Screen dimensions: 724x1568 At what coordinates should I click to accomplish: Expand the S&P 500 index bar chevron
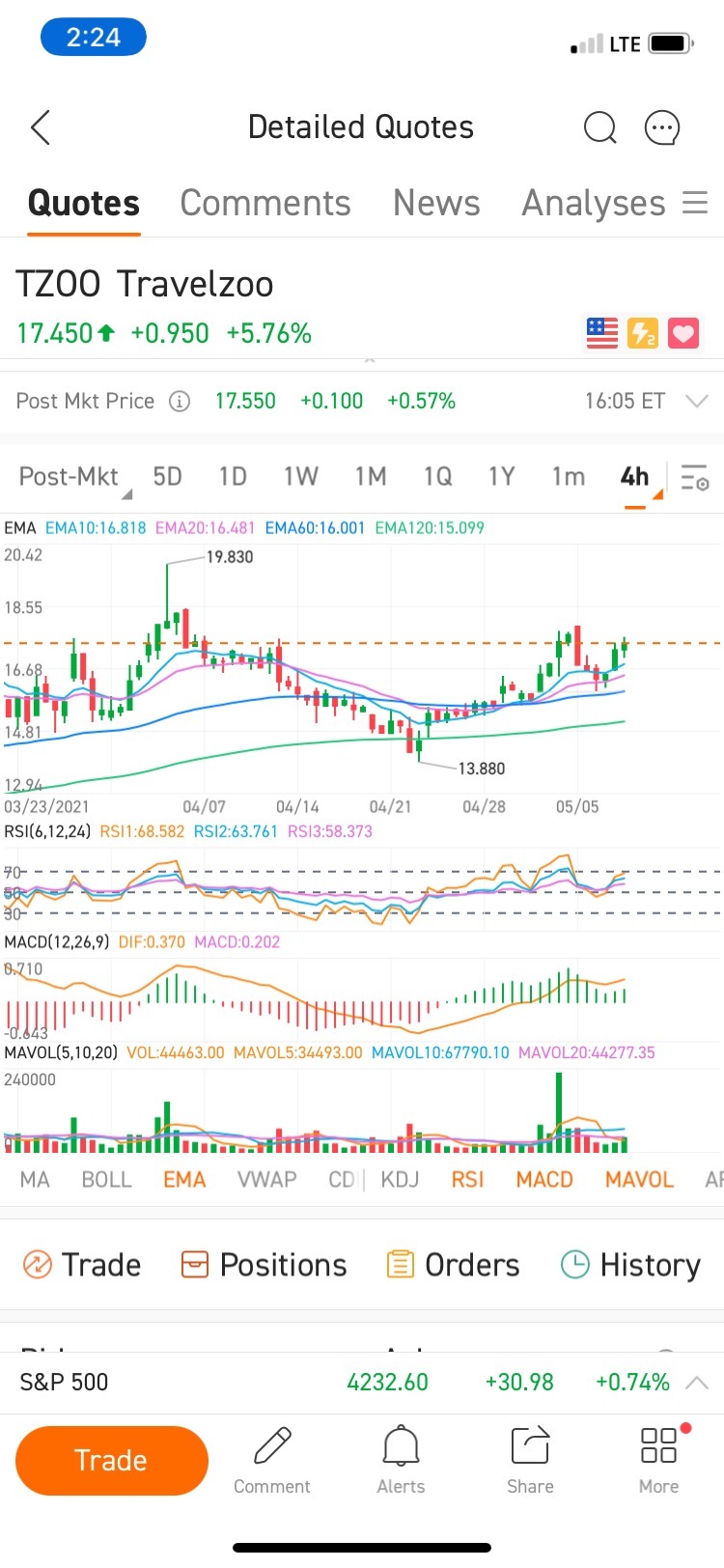click(696, 1383)
